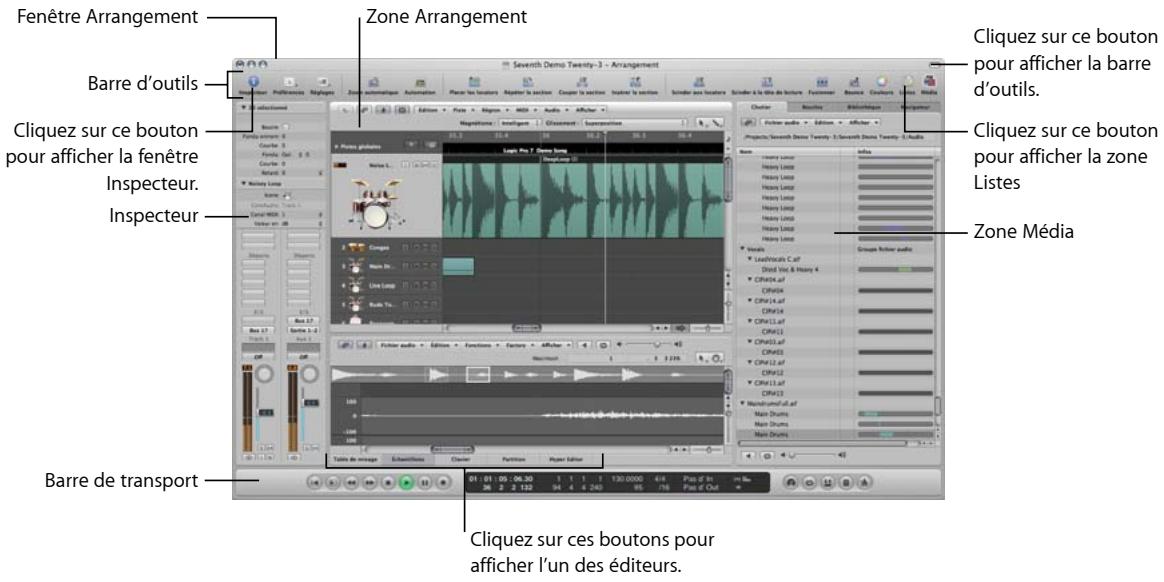Toggle the headphones button in the transport bar

791,482
